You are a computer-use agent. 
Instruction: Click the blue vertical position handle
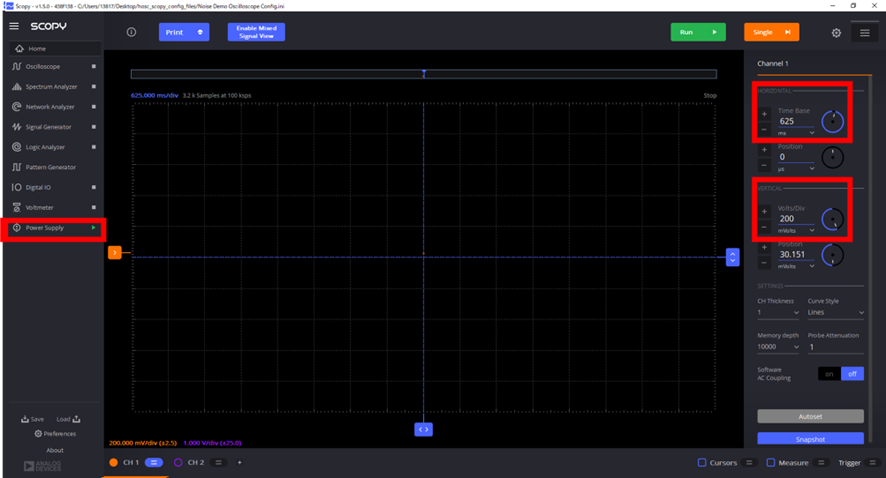click(732, 257)
